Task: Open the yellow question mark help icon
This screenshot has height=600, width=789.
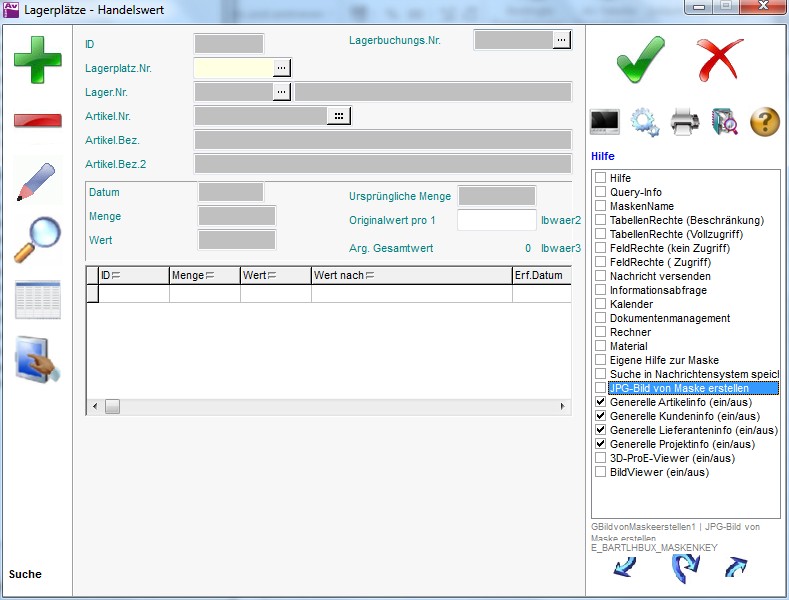Action: [764, 122]
